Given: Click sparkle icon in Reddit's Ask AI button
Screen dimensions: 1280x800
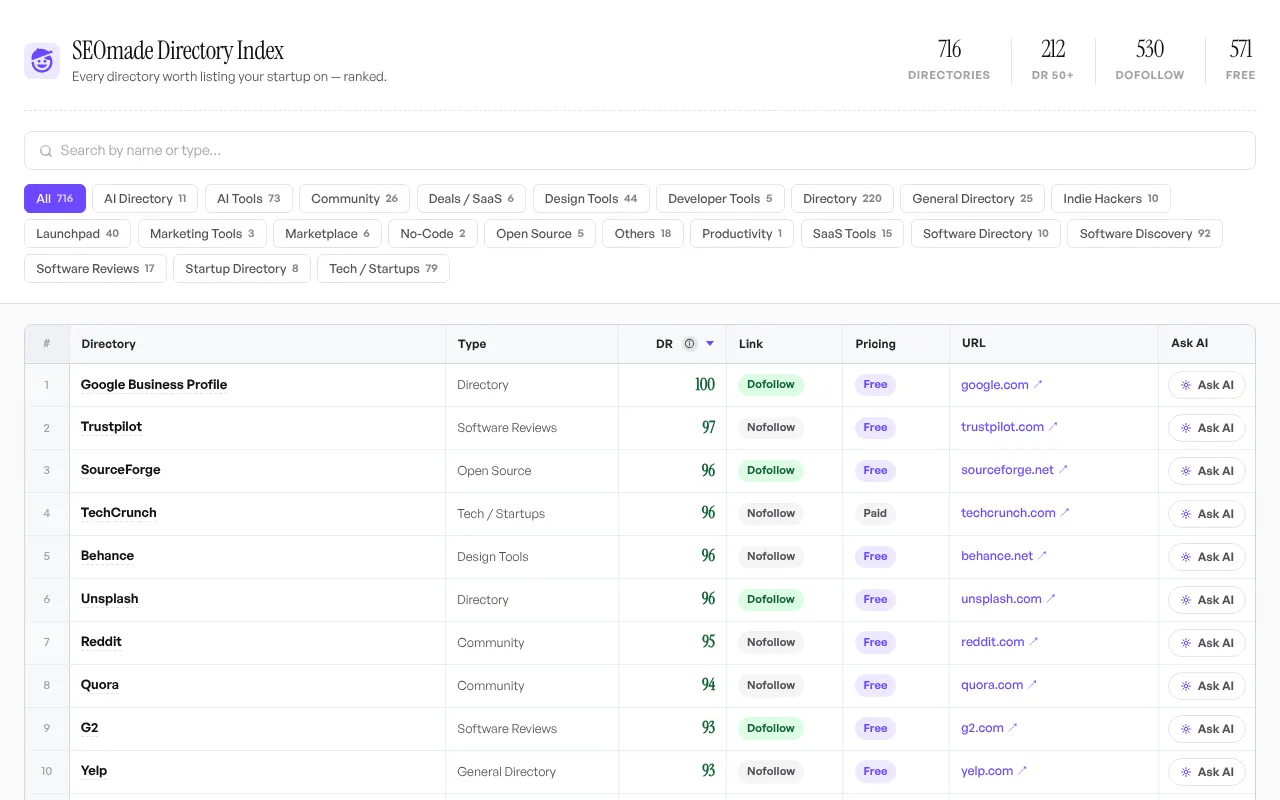Looking at the screenshot, I should point(1186,643).
